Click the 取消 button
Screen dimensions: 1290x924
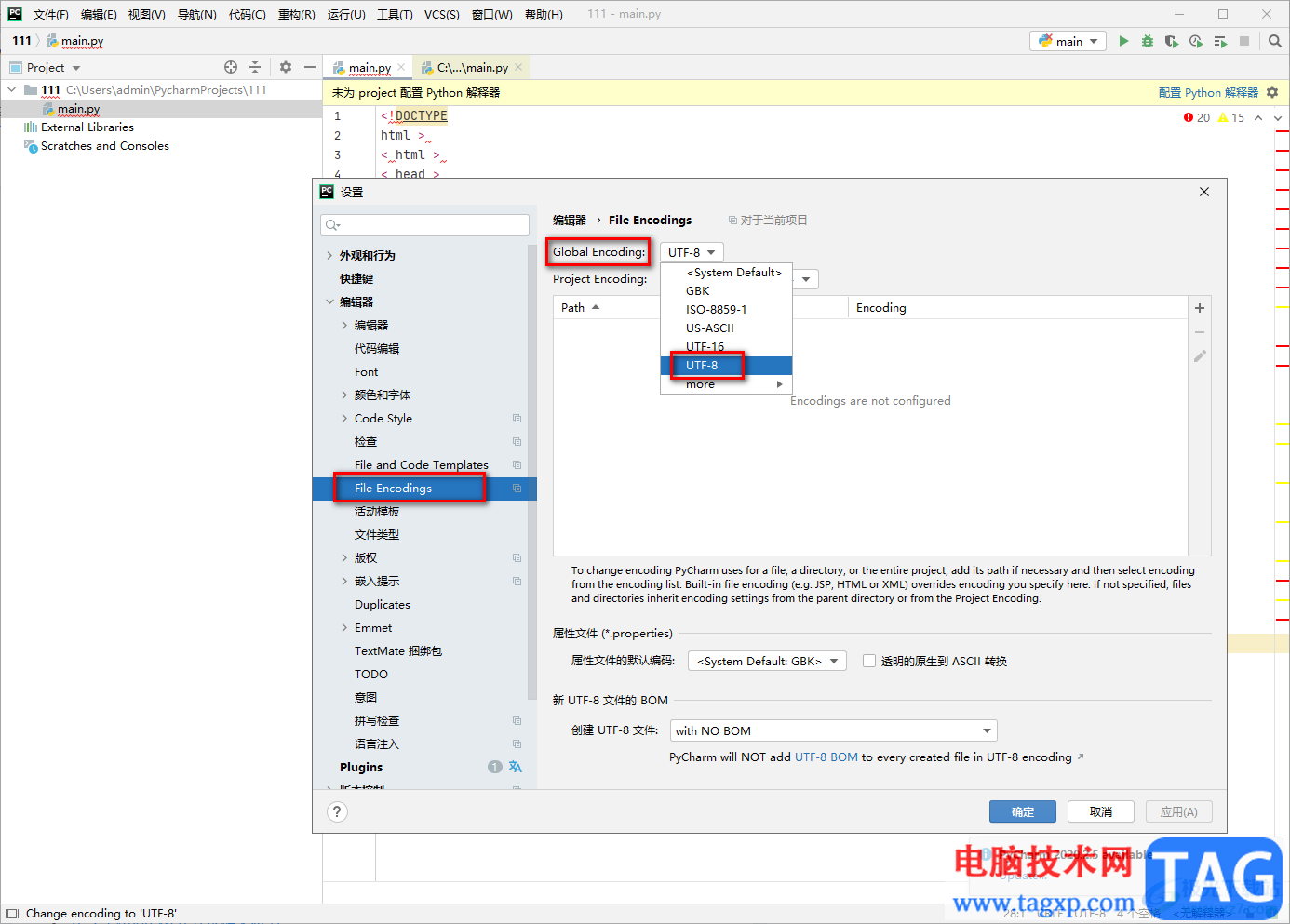(1100, 811)
